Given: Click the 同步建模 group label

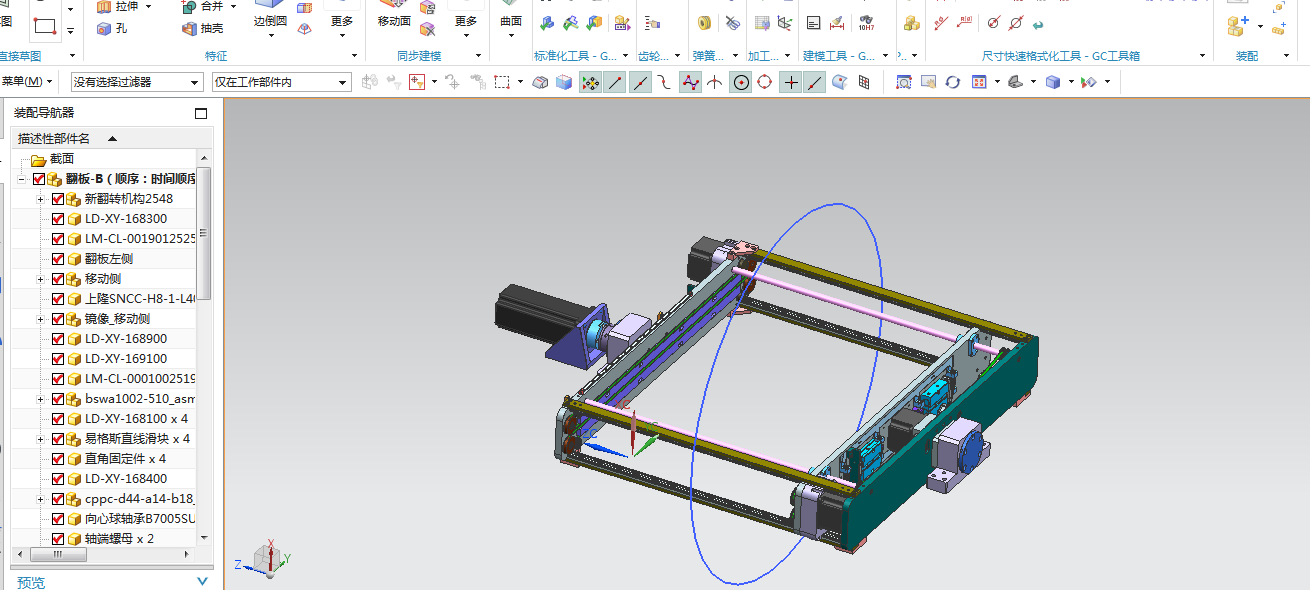Looking at the screenshot, I should (x=419, y=56).
